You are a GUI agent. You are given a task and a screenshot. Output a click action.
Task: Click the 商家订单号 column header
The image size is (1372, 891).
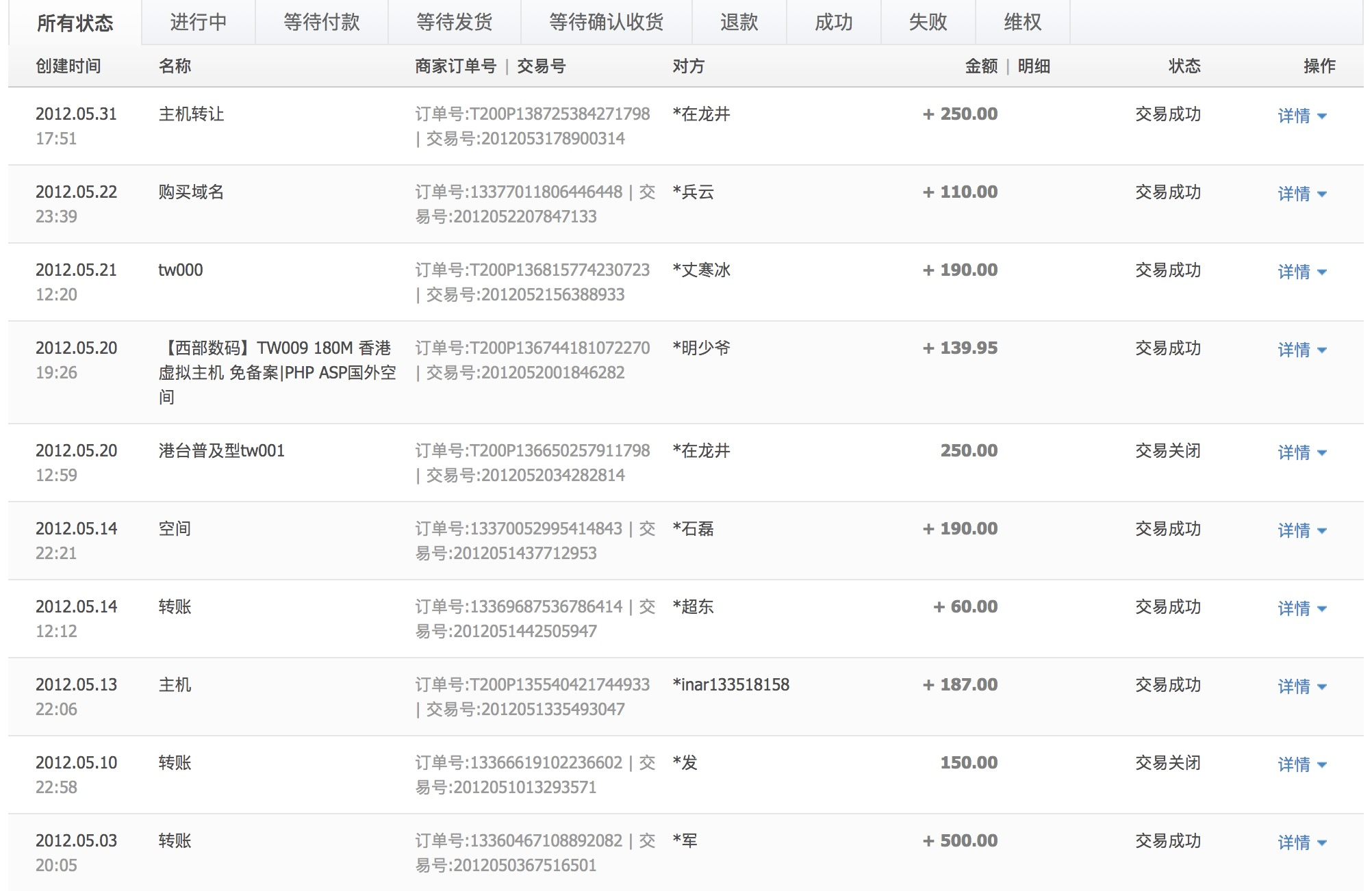pos(455,66)
